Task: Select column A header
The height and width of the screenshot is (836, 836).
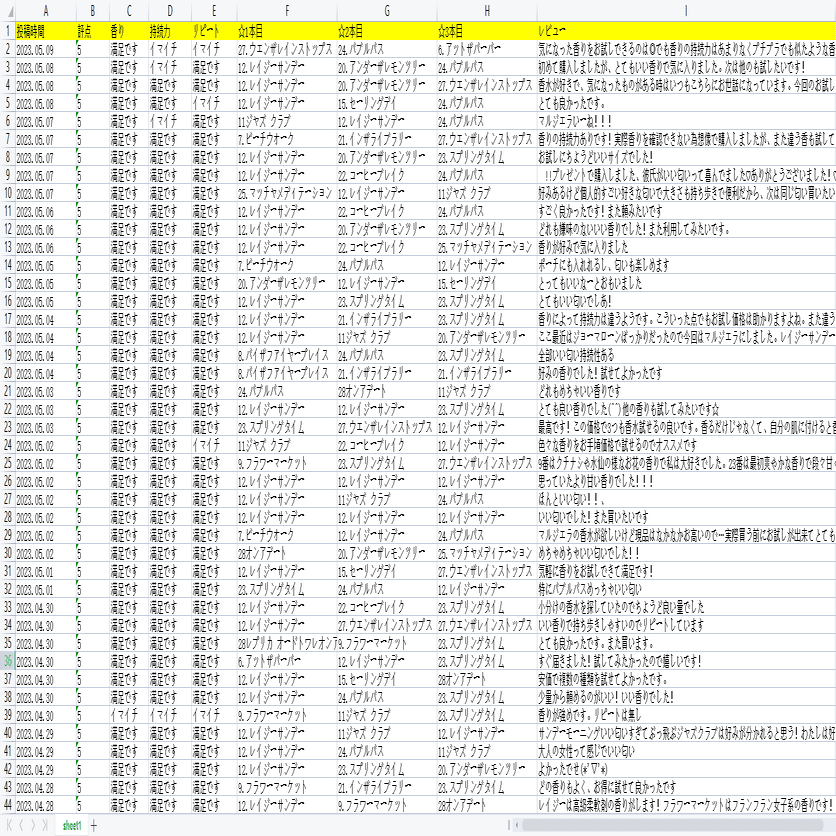Action: tap(46, 11)
